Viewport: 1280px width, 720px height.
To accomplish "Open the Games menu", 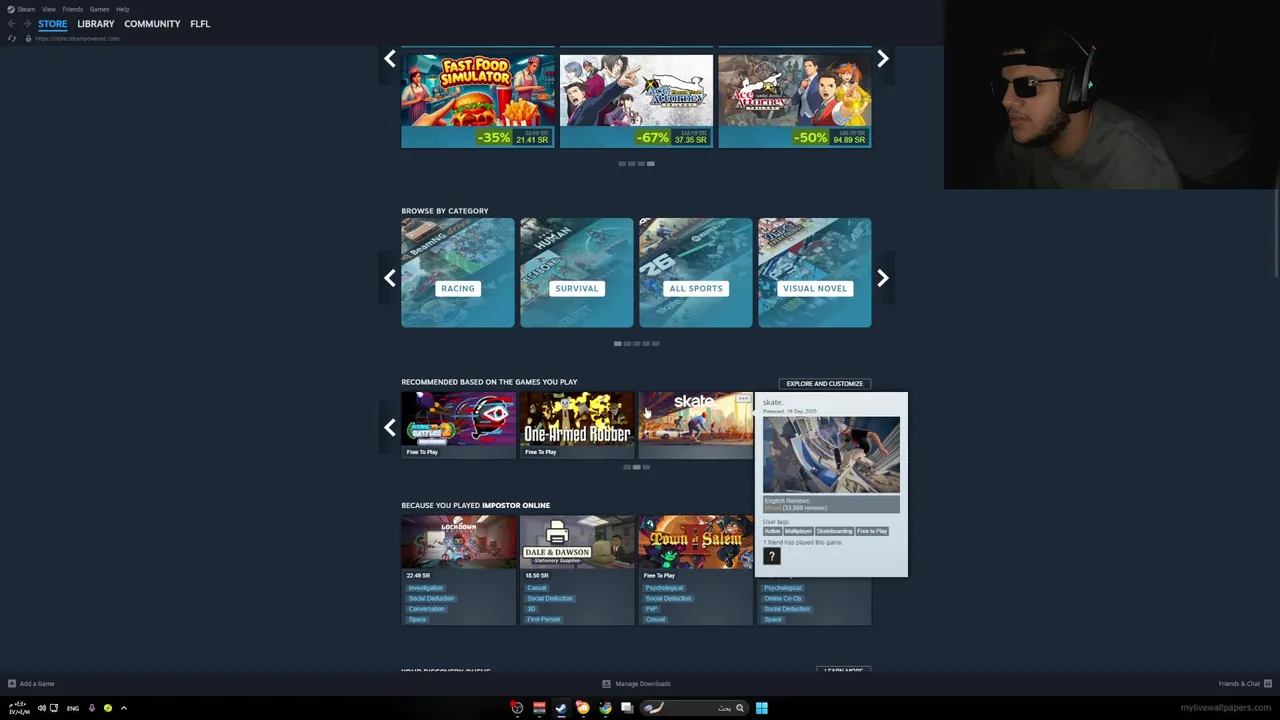I will point(99,9).
